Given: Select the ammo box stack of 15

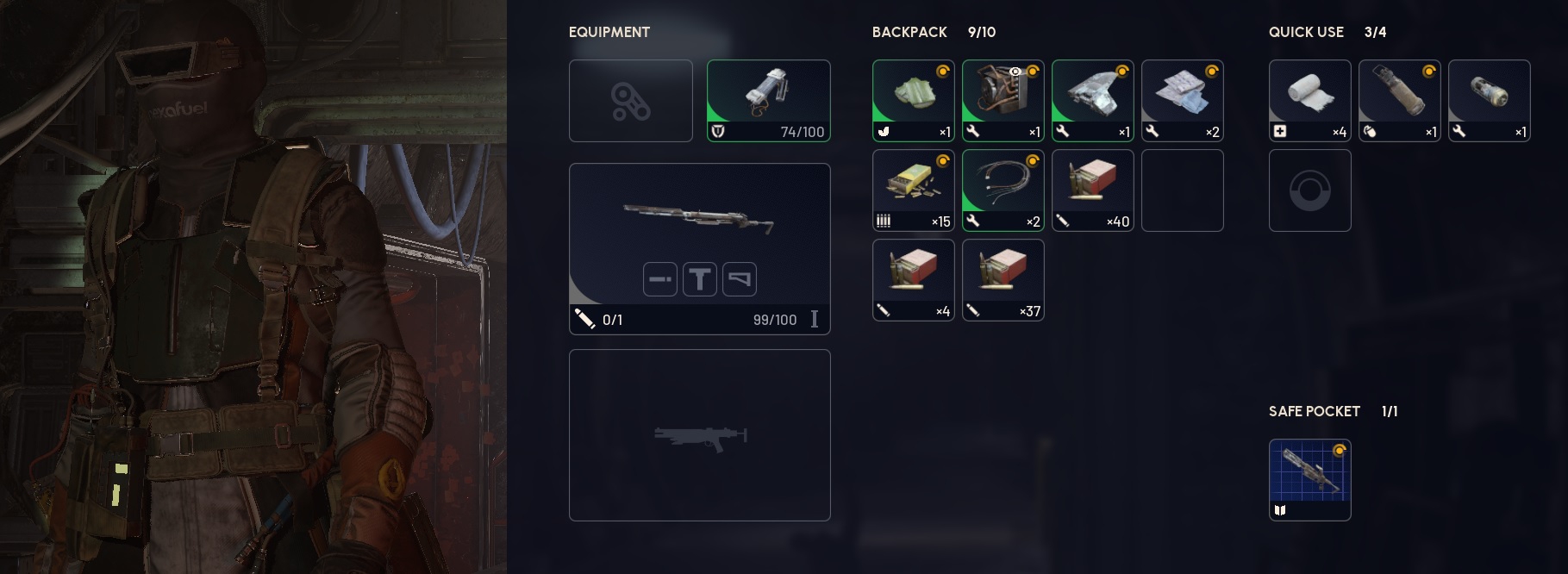Looking at the screenshot, I should point(913,190).
